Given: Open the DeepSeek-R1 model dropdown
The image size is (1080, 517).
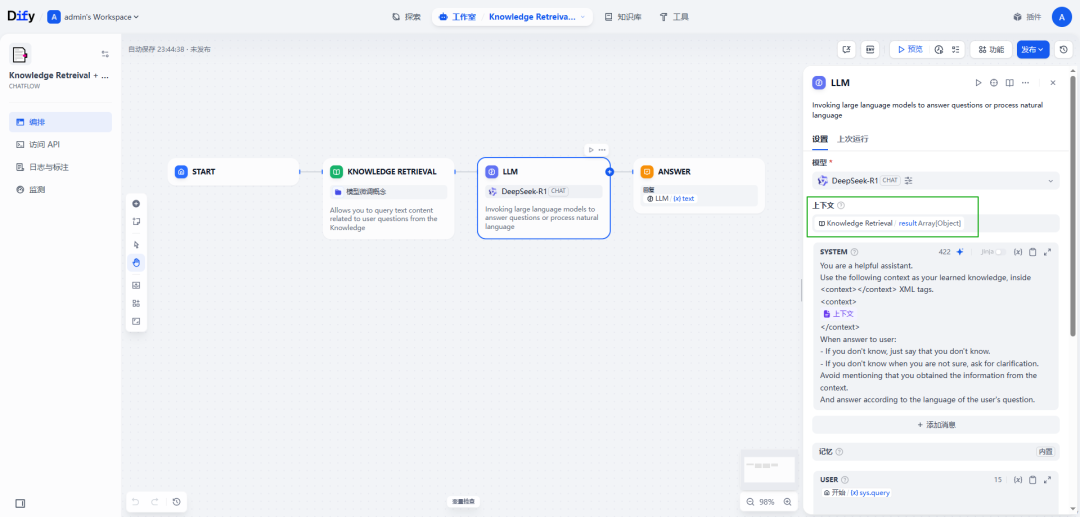Looking at the screenshot, I should [x=934, y=181].
